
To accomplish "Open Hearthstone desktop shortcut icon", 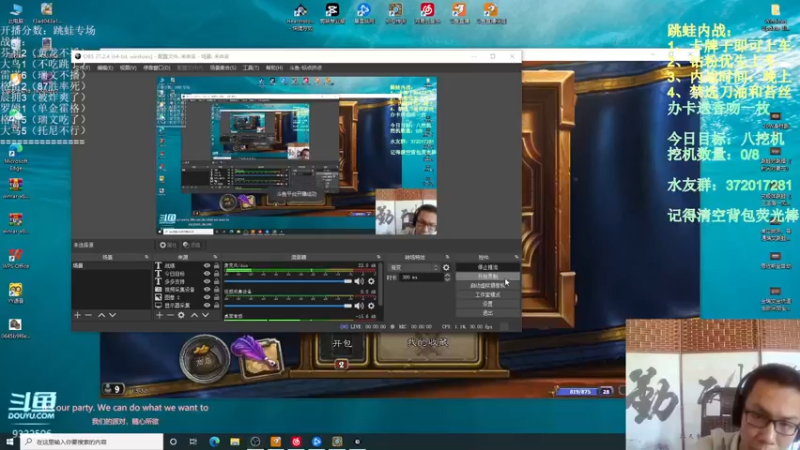I will click(x=300, y=17).
